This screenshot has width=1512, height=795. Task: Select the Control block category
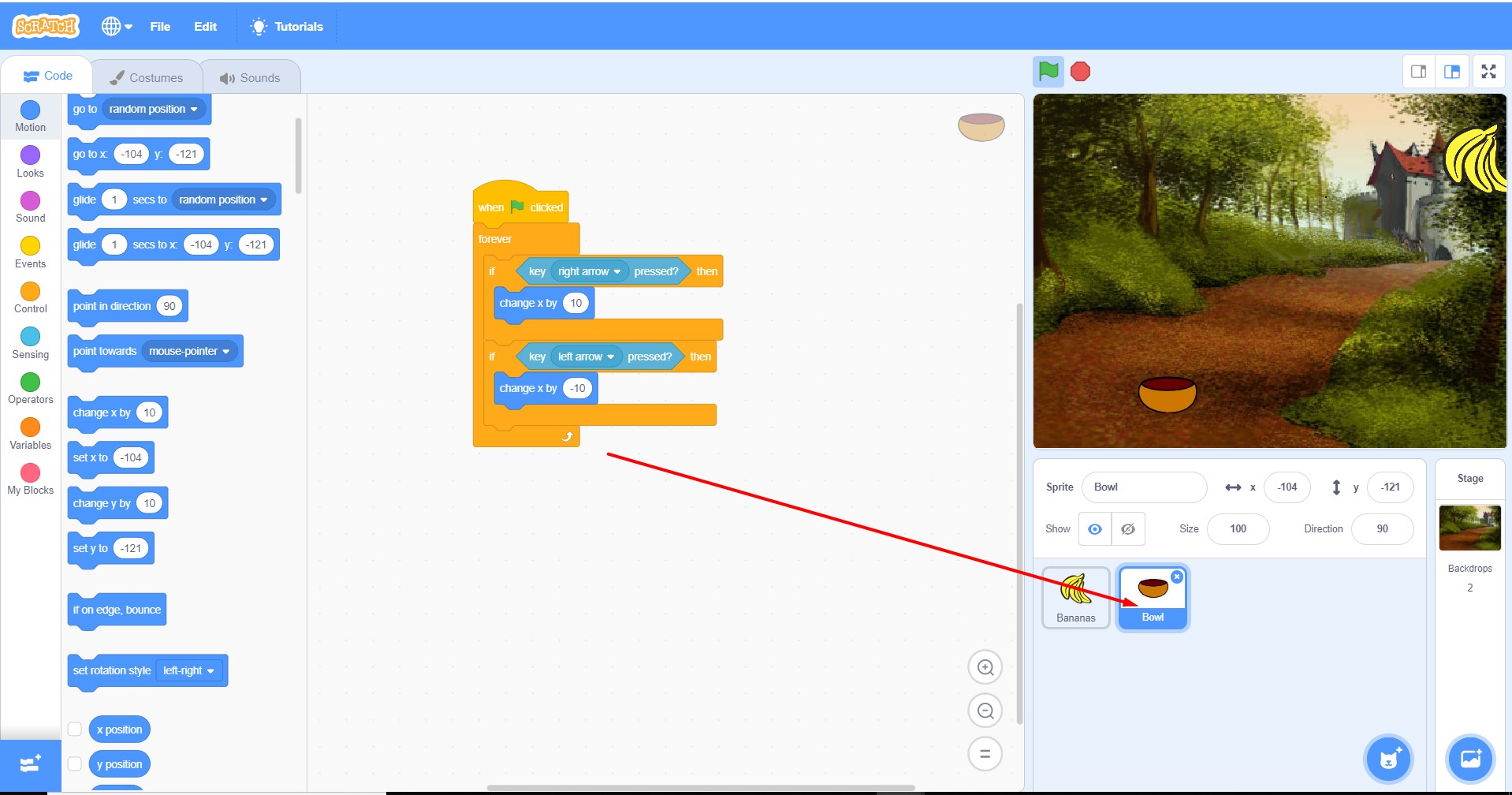pyautogui.click(x=30, y=297)
